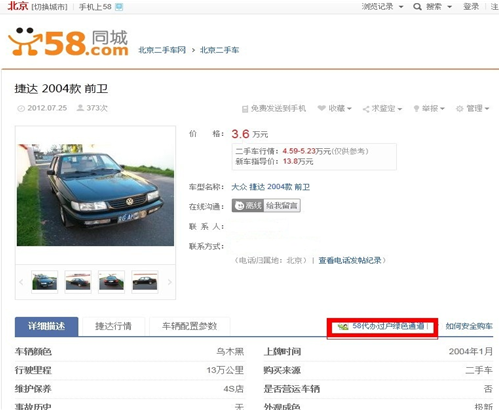This screenshot has height=417, width=499.
Task: Click the phone icon for 免费发送到手机
Action: (245, 109)
